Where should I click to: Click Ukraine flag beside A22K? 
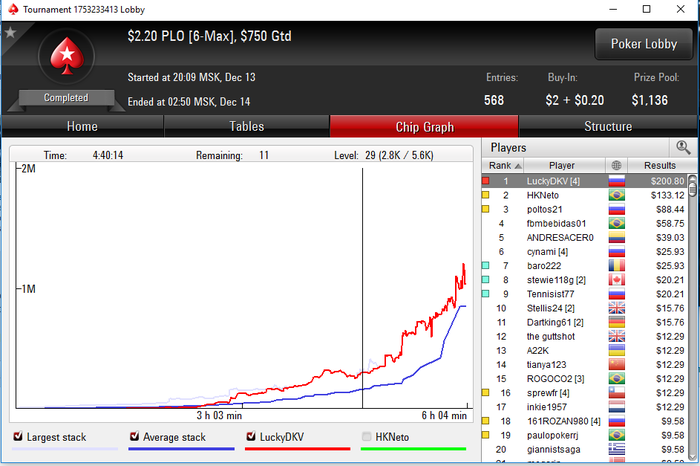tap(617, 350)
